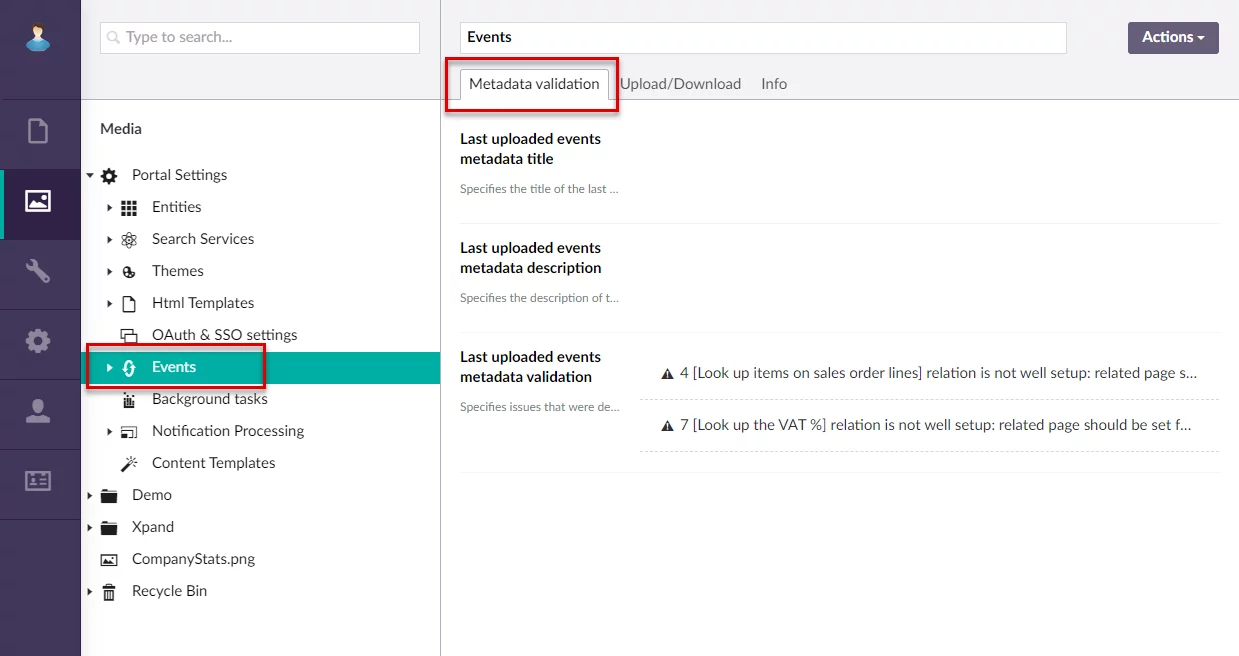Expand the Demo folder arrow

pos(90,496)
